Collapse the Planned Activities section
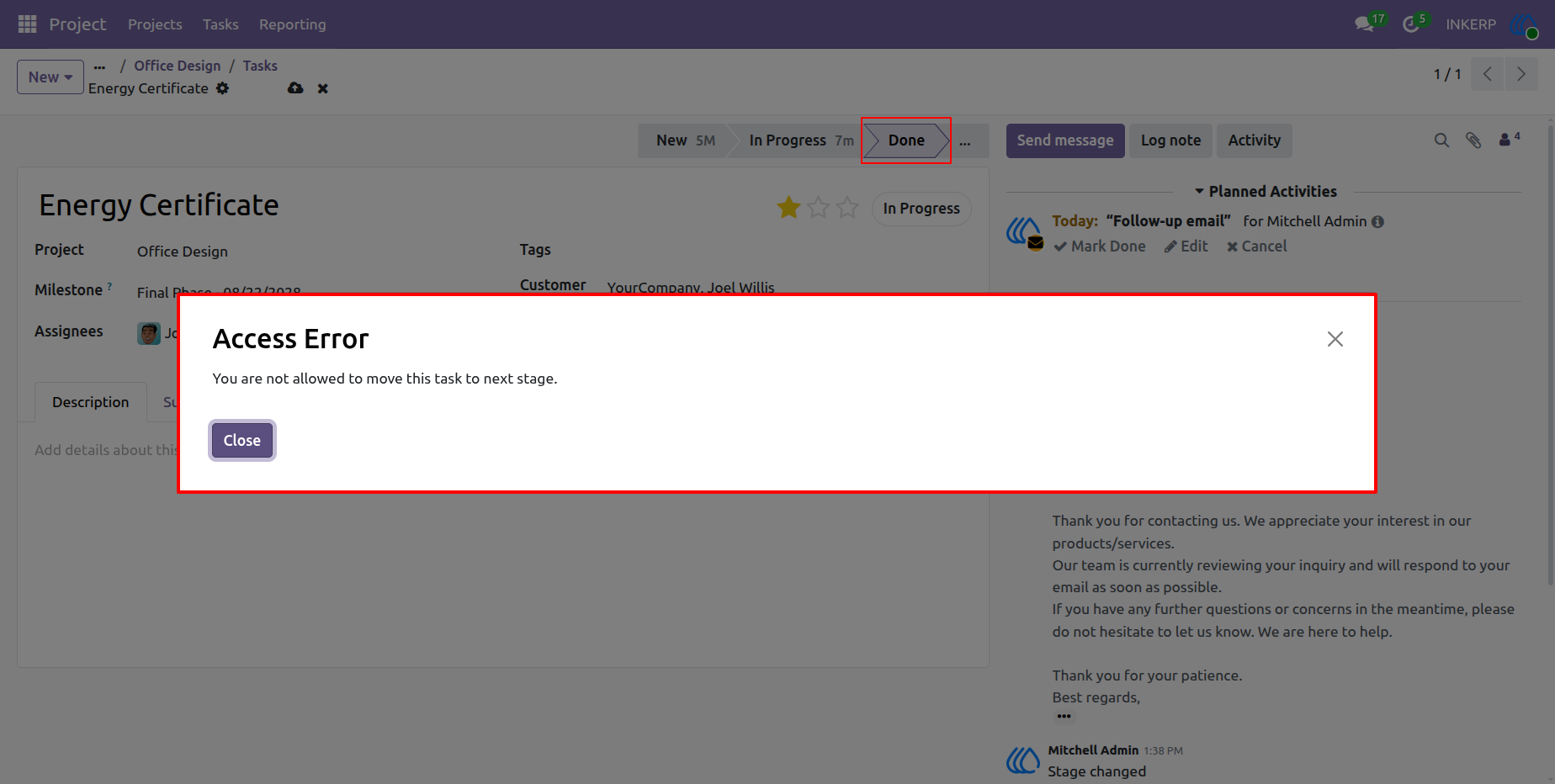 pos(1265,192)
